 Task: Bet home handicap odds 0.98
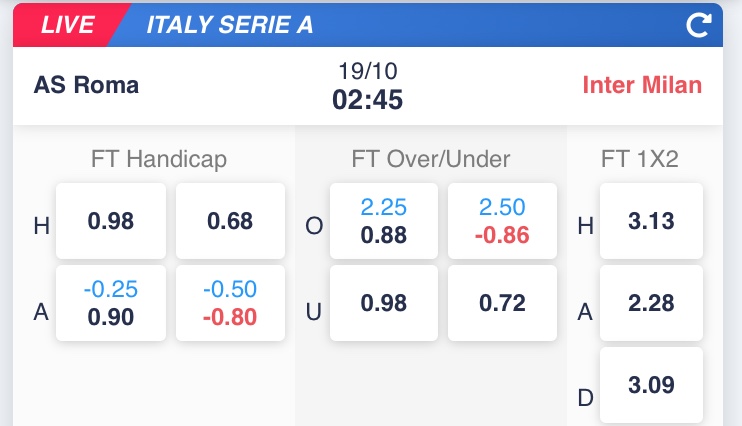pos(111,221)
